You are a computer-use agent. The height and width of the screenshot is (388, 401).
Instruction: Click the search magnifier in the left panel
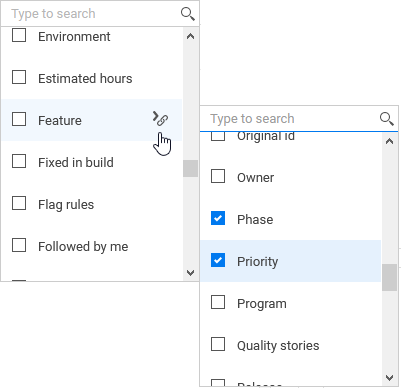188,14
